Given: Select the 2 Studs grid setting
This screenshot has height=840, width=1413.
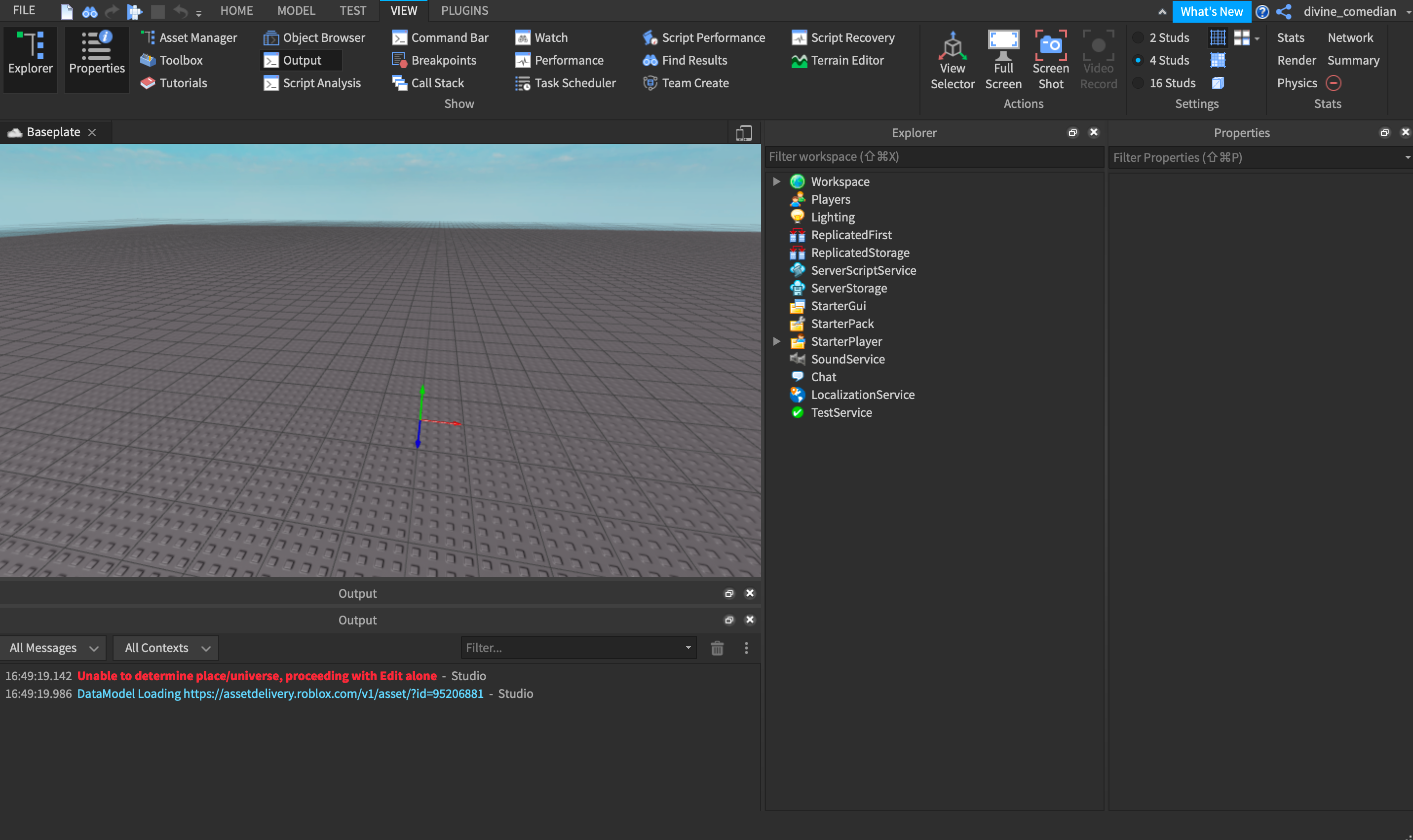Looking at the screenshot, I should tap(1162, 37).
